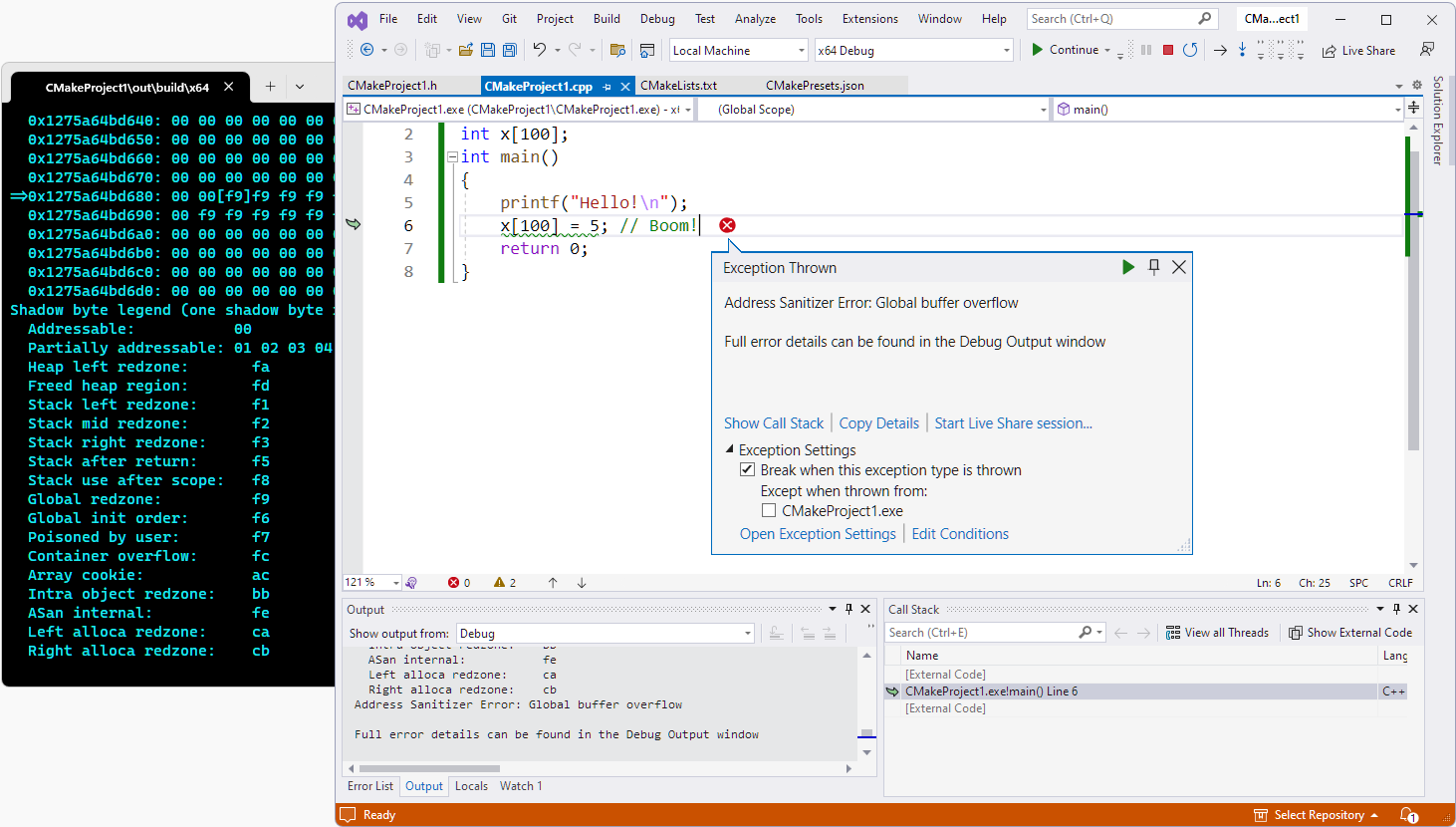Expand the Show output from Debug dropdown
The width and height of the screenshot is (1456, 827).
pos(747,634)
